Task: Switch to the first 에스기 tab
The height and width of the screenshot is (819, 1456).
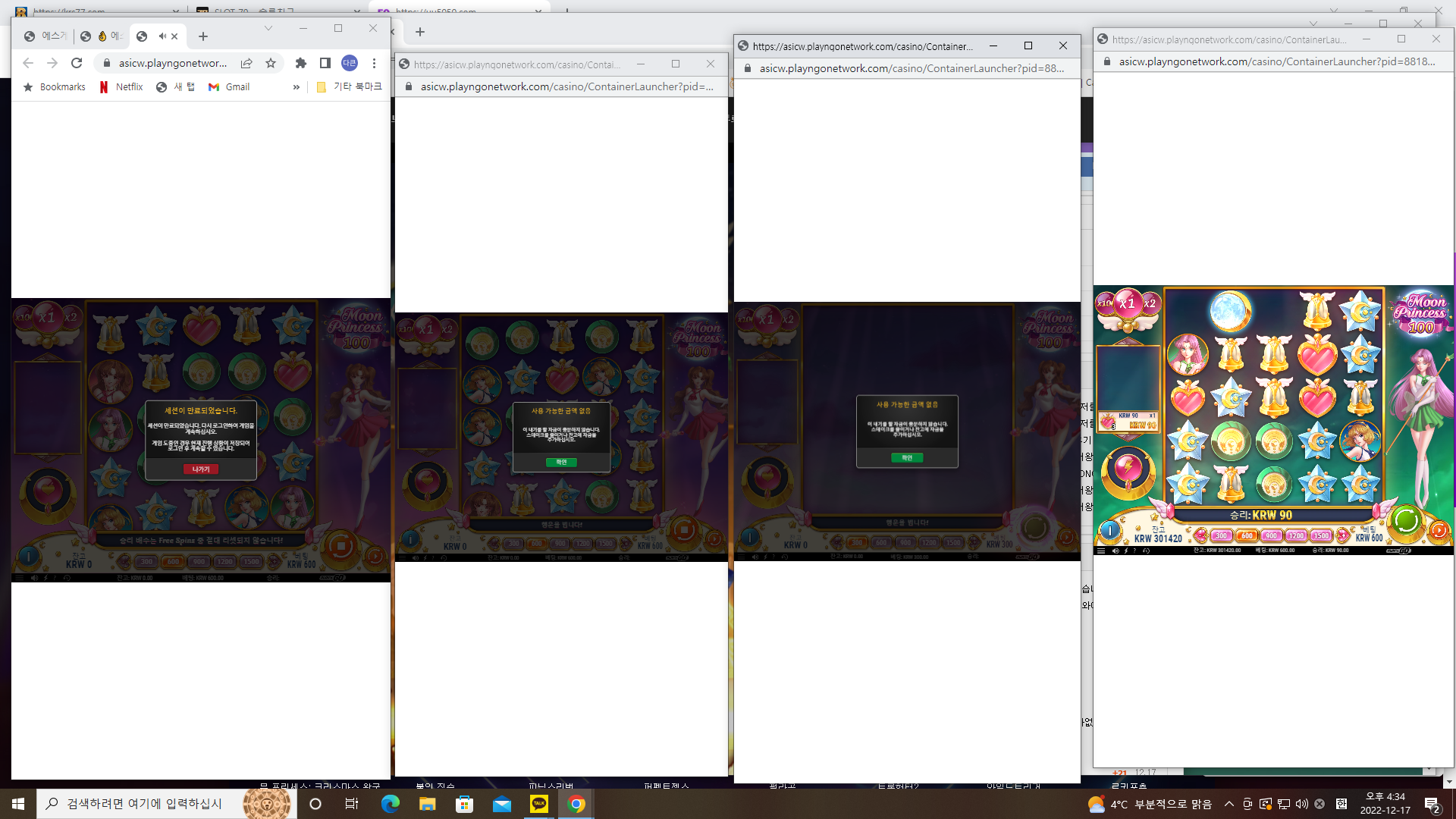Action: [45, 36]
